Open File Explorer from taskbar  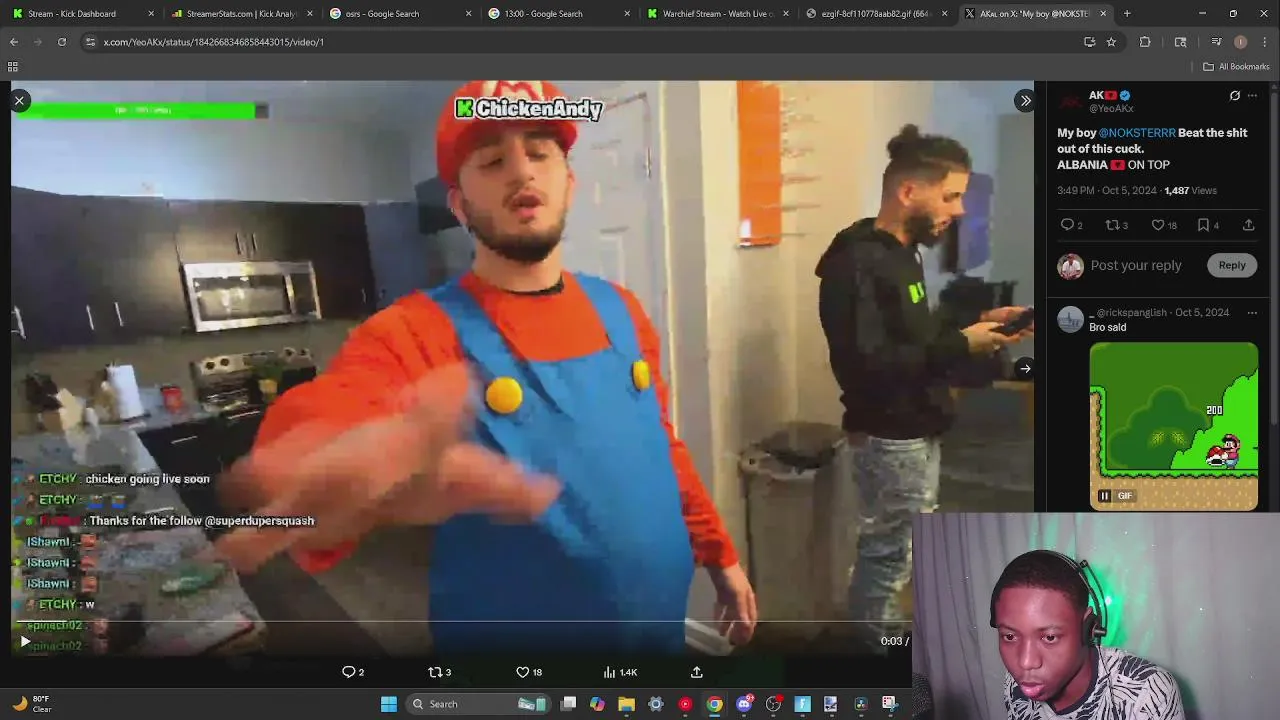coord(626,704)
